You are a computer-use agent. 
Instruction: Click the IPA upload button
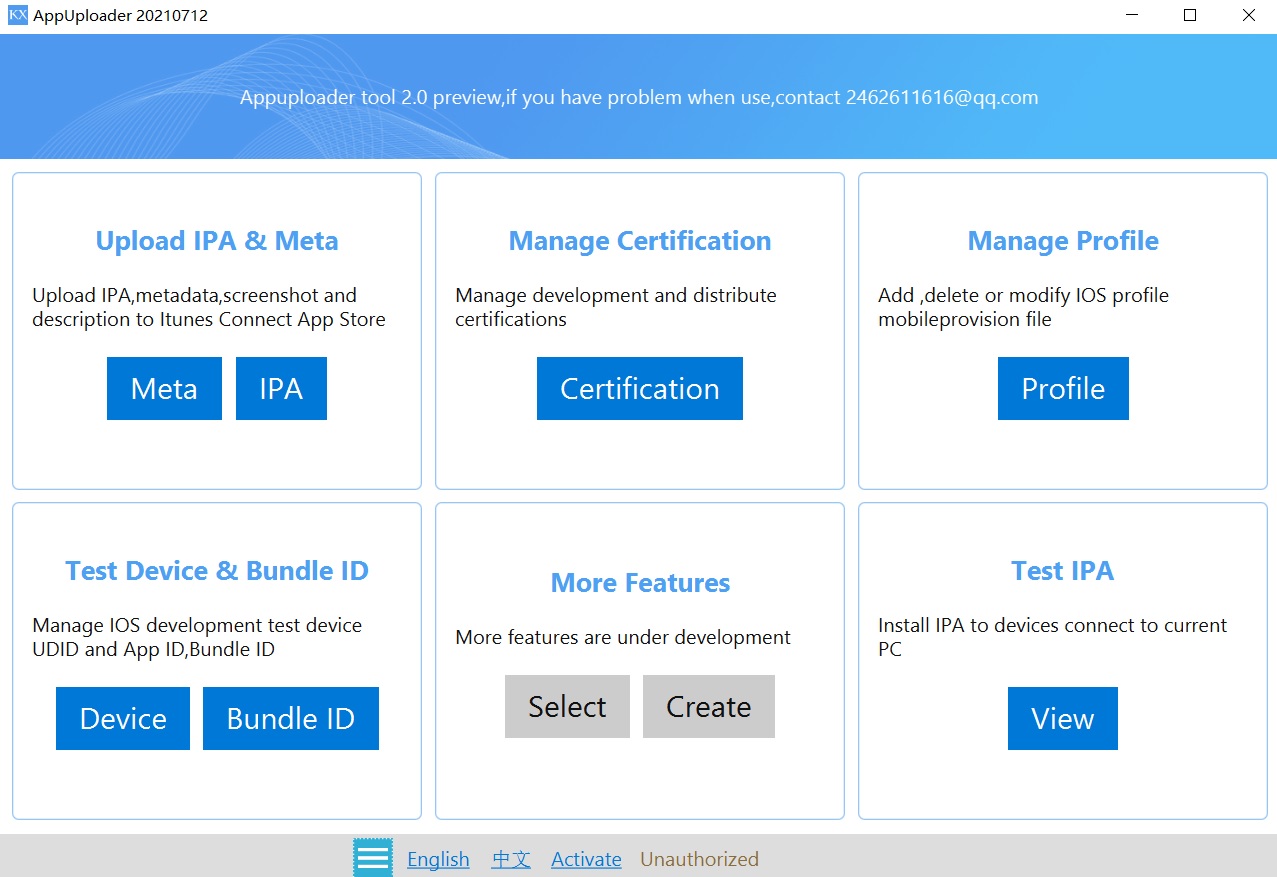click(x=281, y=388)
